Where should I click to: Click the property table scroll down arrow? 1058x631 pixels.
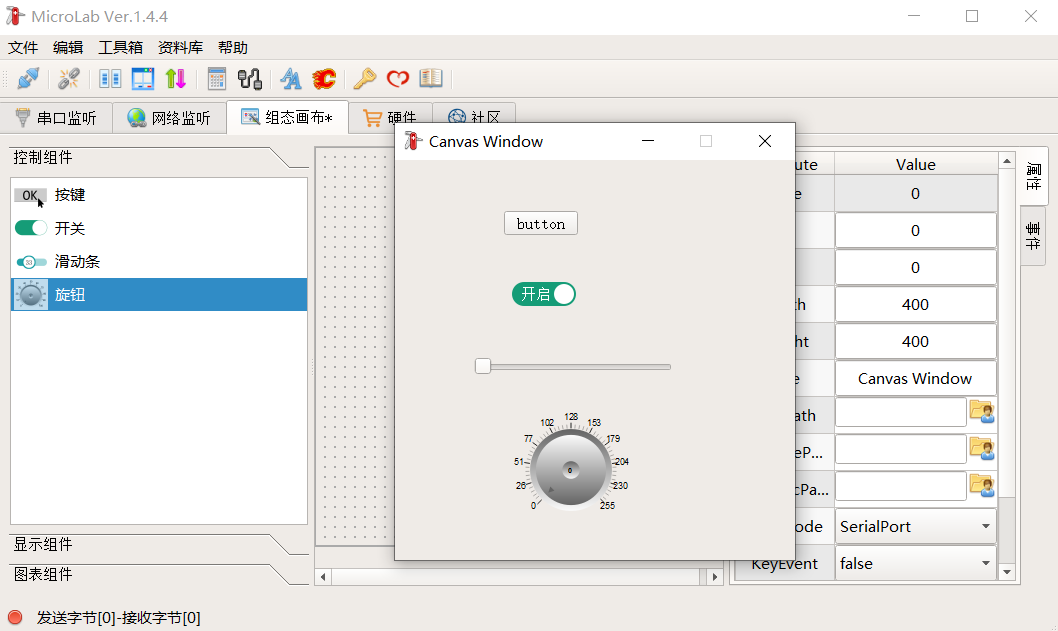pos(1007,572)
